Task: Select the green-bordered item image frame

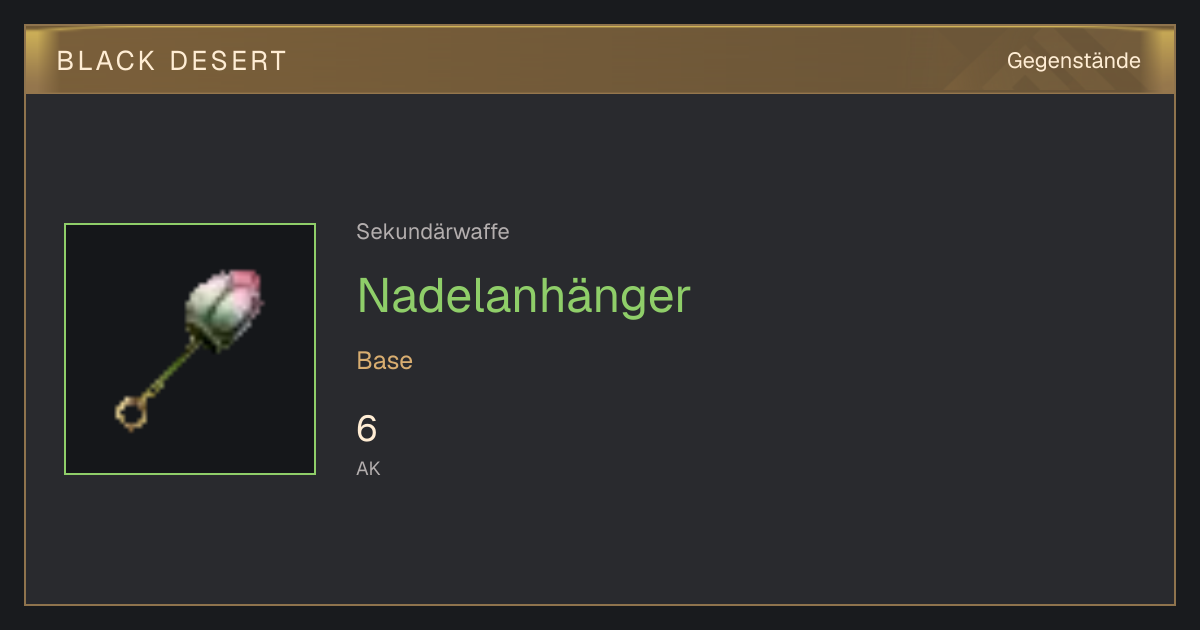Action: pos(190,349)
